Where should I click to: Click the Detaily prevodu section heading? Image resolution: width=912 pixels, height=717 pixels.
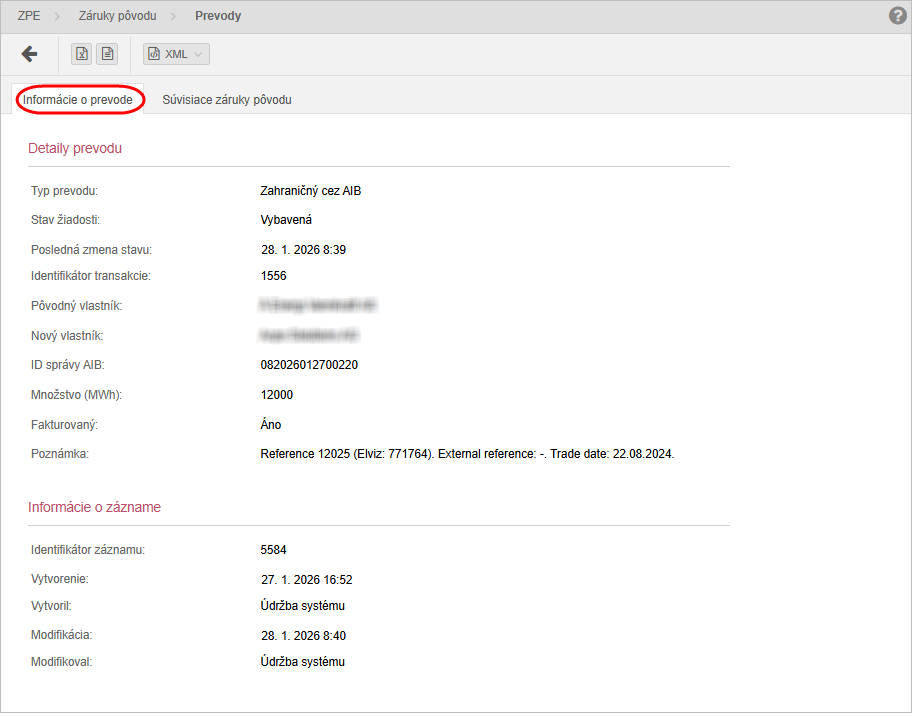tap(75, 148)
